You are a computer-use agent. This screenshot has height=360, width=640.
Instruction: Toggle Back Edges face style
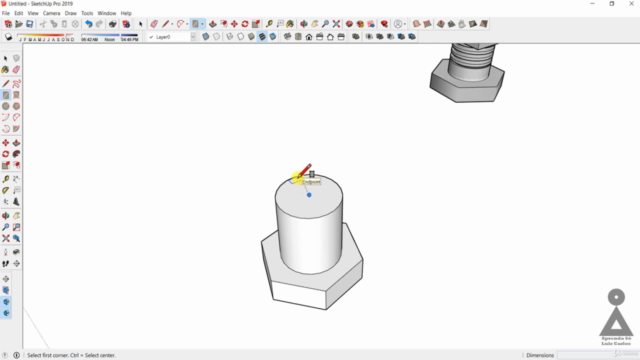(216, 37)
